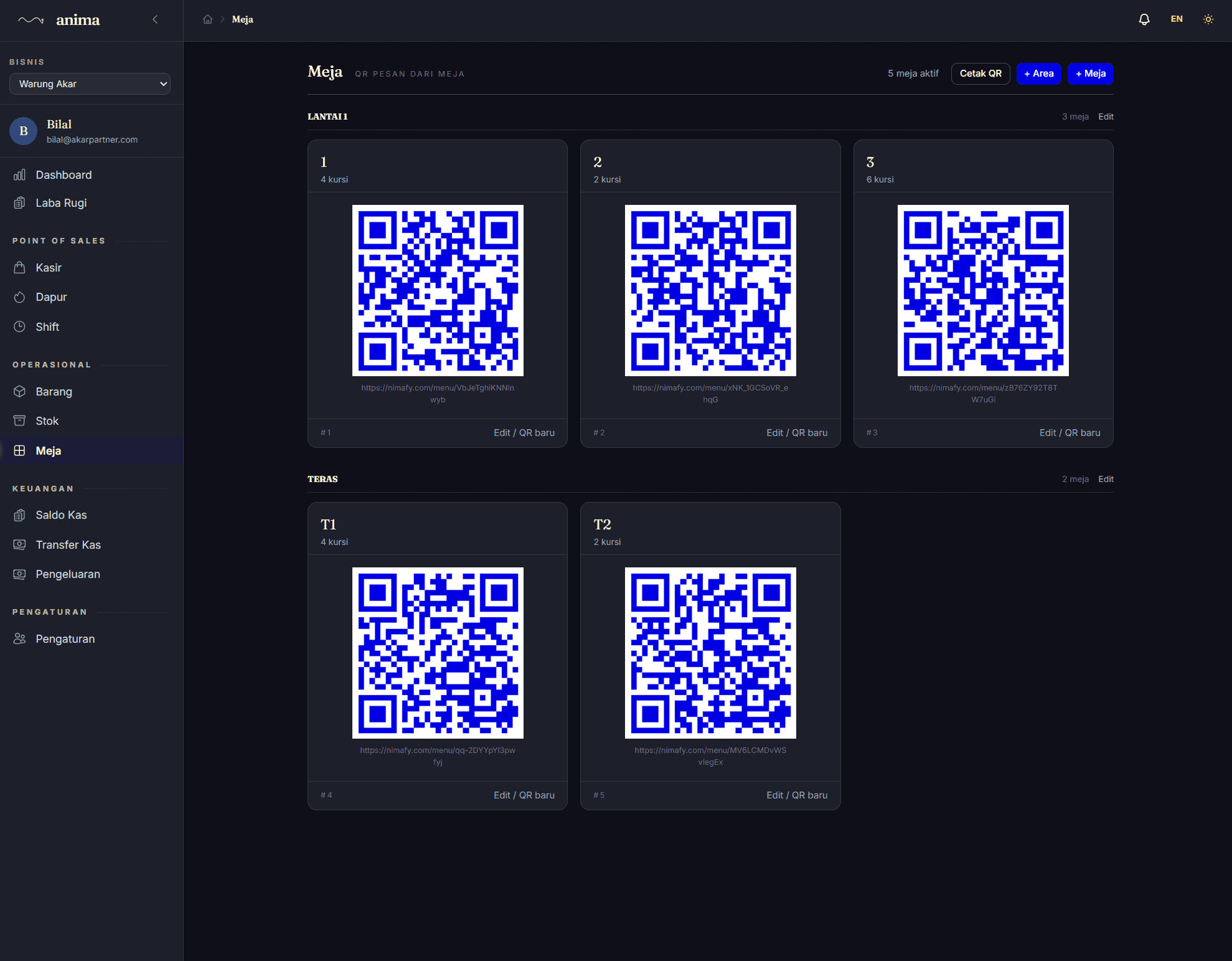Open Laba Rugi report icon
This screenshot has height=961, width=1232.
(19, 203)
